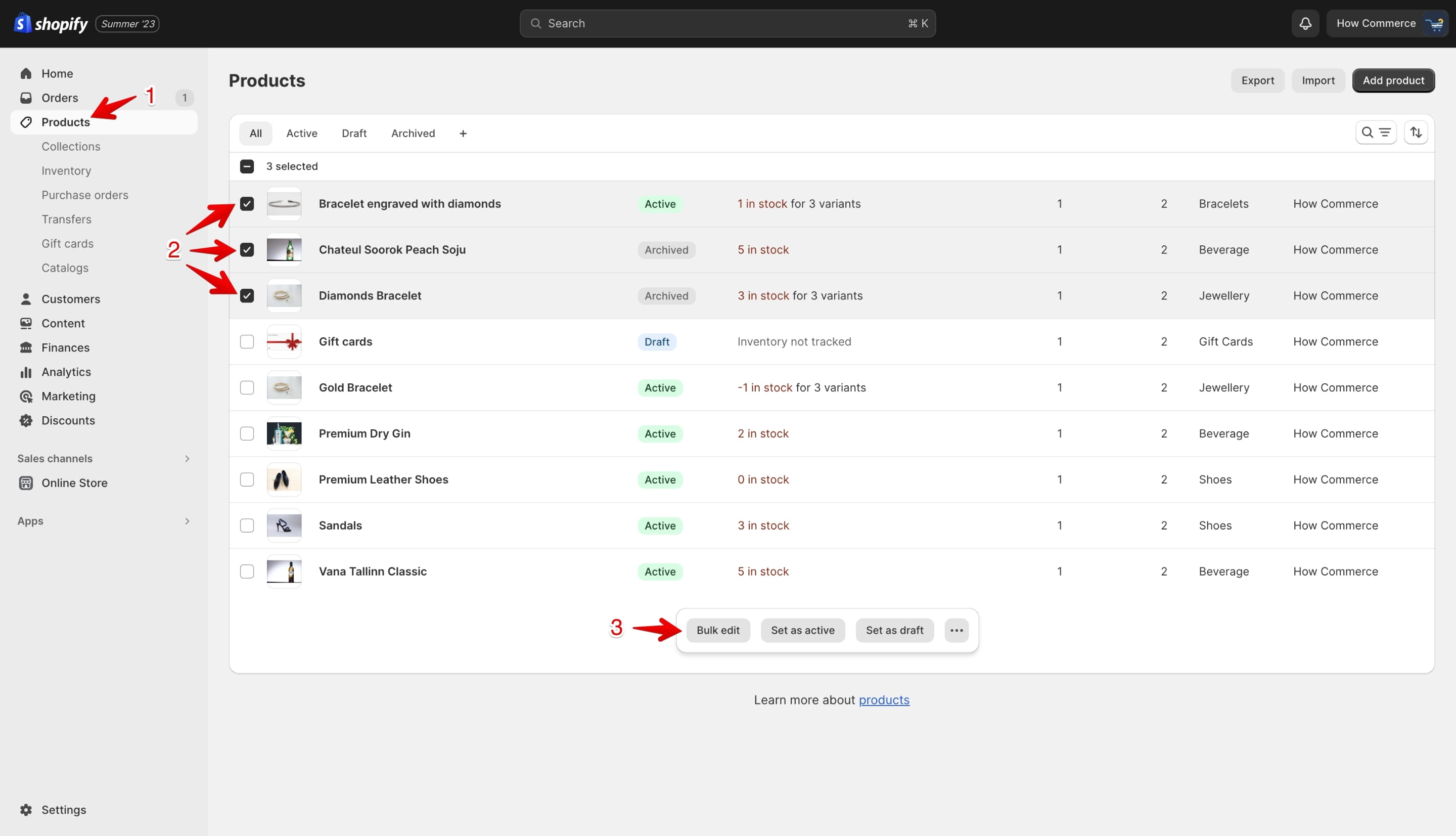Screen dimensions: 1456x836
Task: Click the Export button
Action: tap(1257, 80)
